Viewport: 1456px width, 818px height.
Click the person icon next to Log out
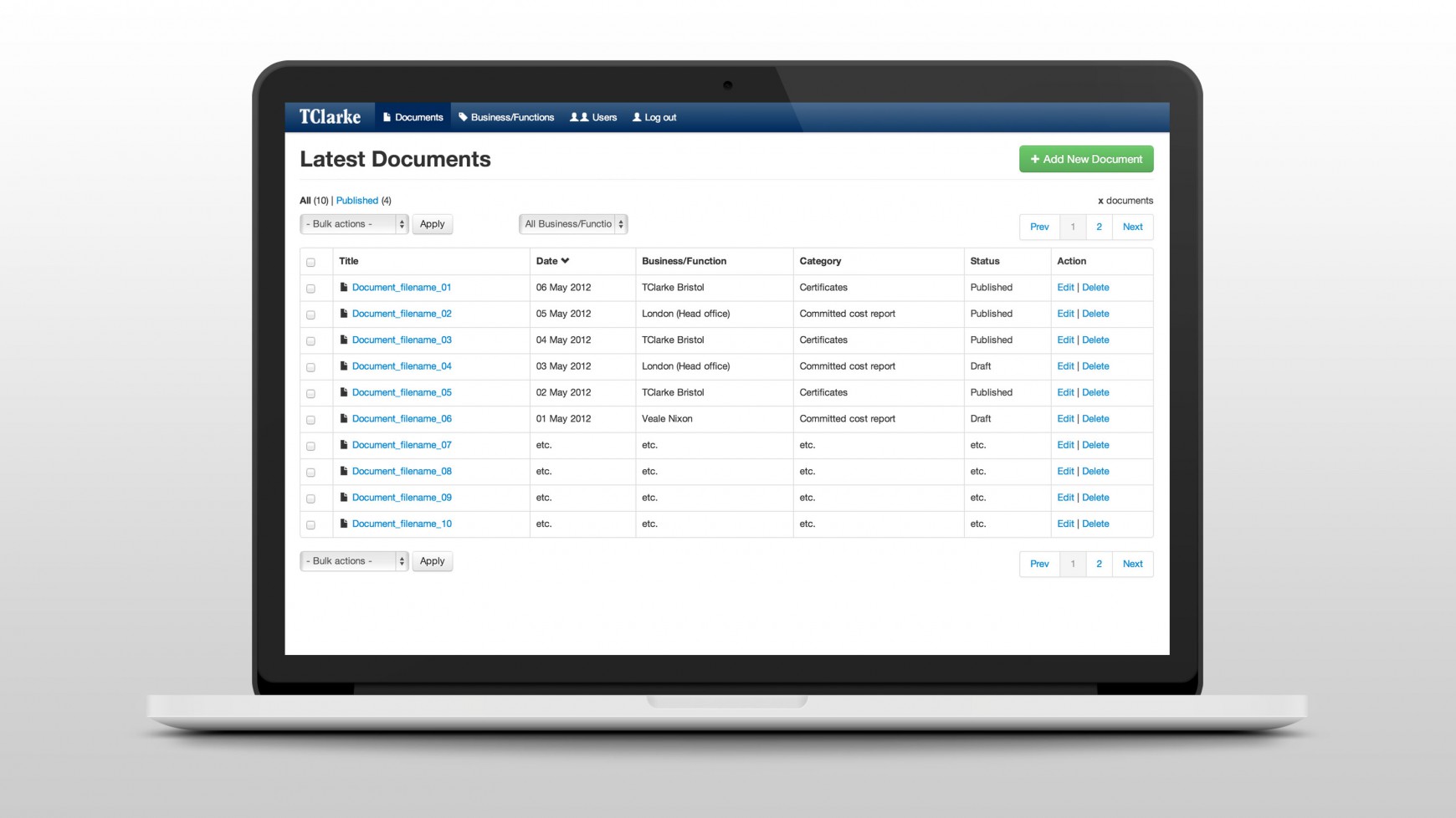[x=638, y=117]
